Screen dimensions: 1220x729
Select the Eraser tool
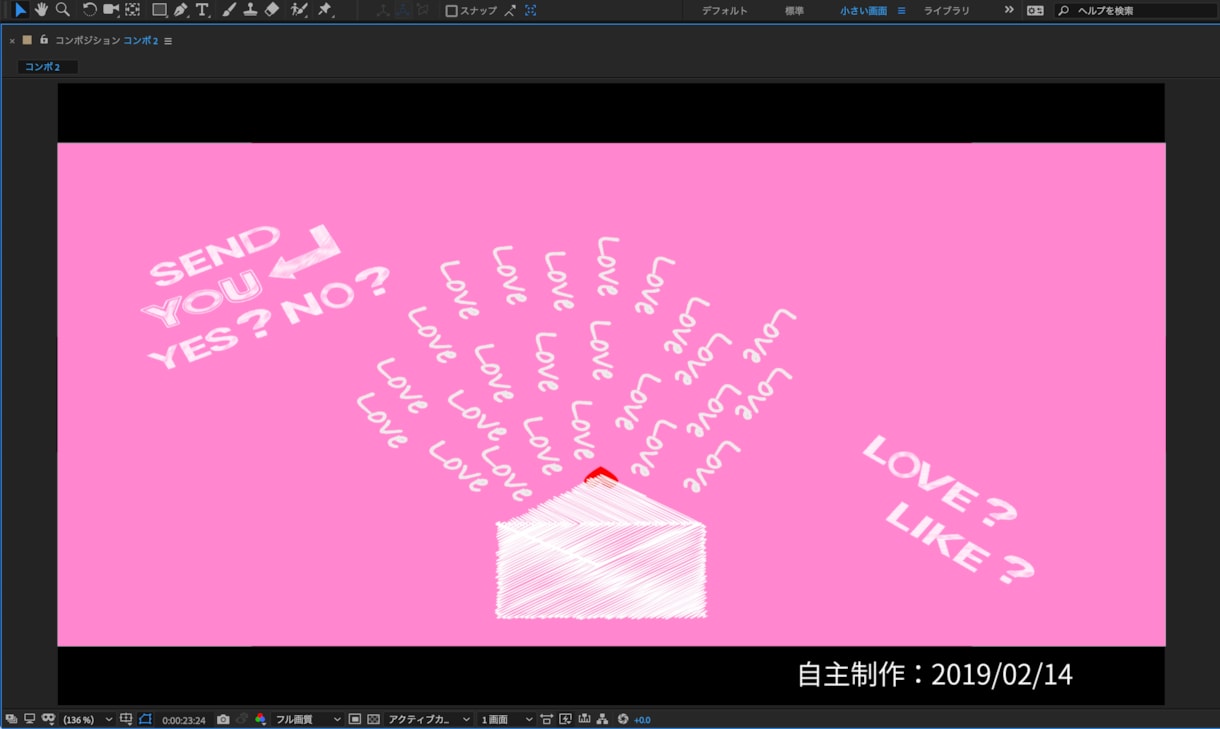272,10
